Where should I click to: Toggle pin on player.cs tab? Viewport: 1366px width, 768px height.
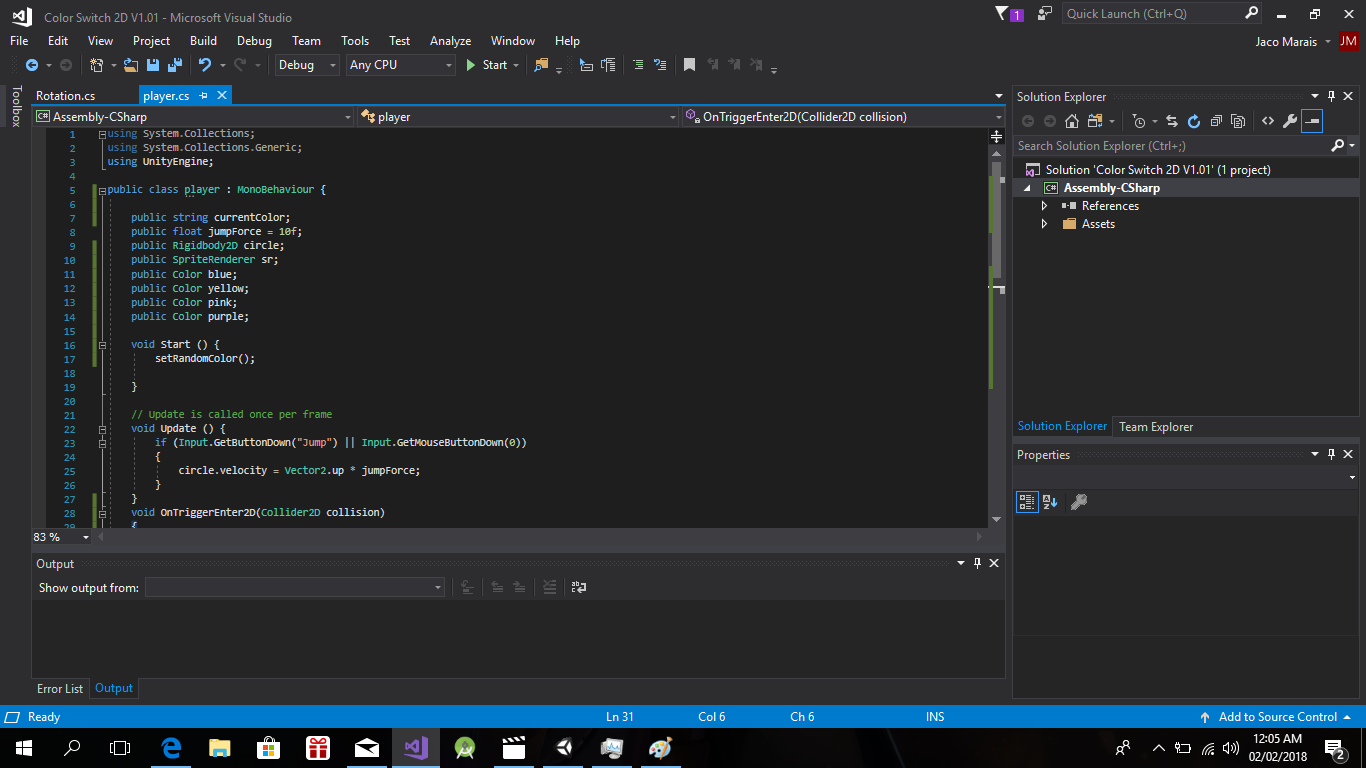[203, 95]
